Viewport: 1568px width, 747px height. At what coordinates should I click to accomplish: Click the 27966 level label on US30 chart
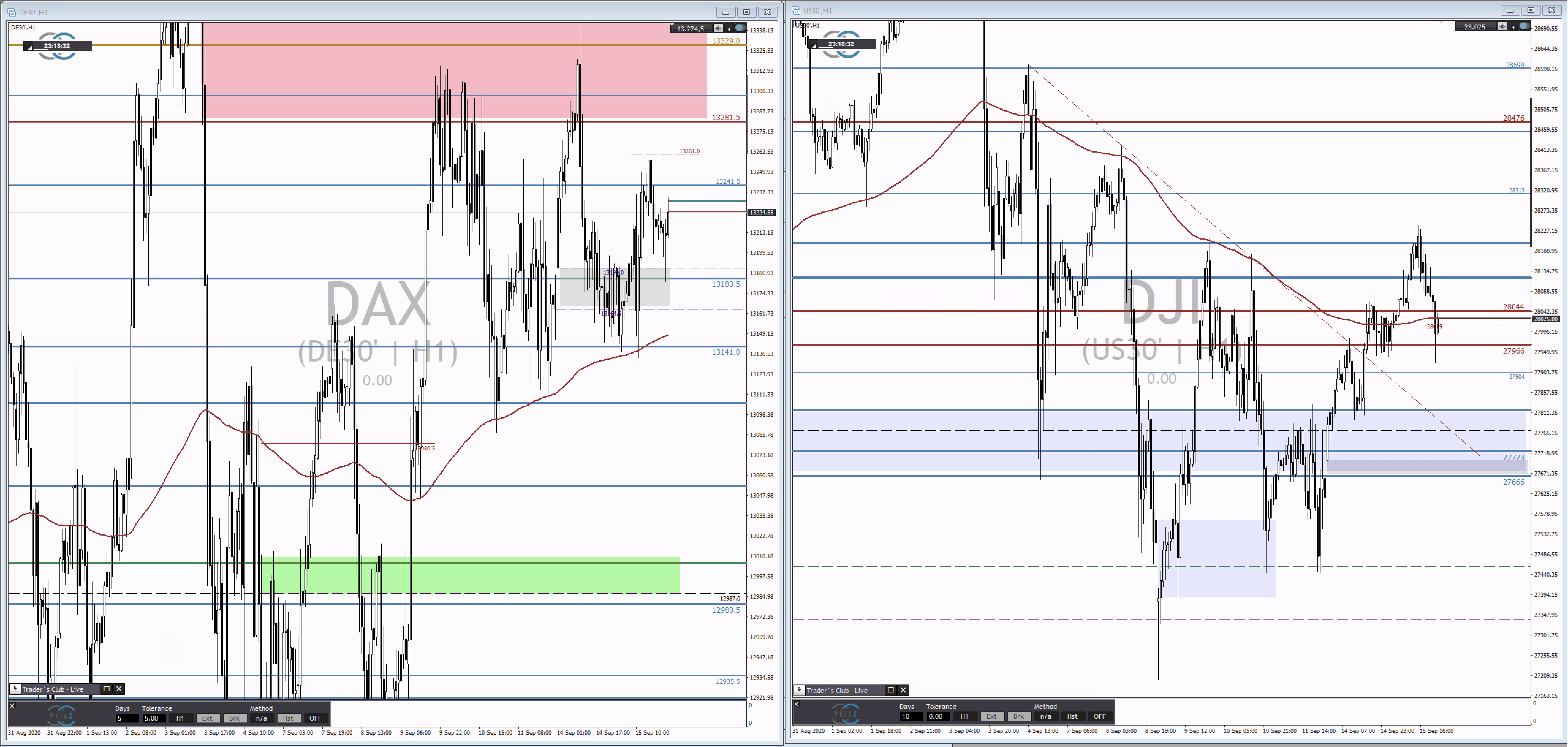coord(1514,351)
